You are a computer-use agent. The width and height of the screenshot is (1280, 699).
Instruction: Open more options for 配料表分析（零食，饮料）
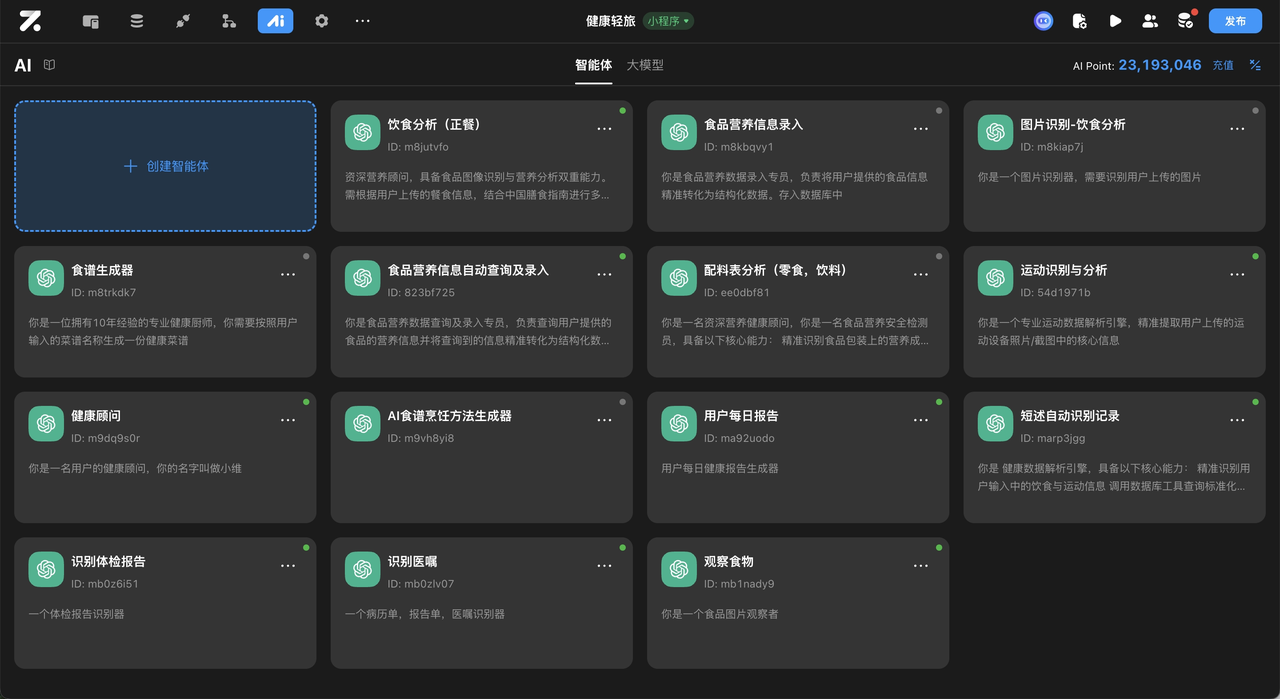point(921,274)
